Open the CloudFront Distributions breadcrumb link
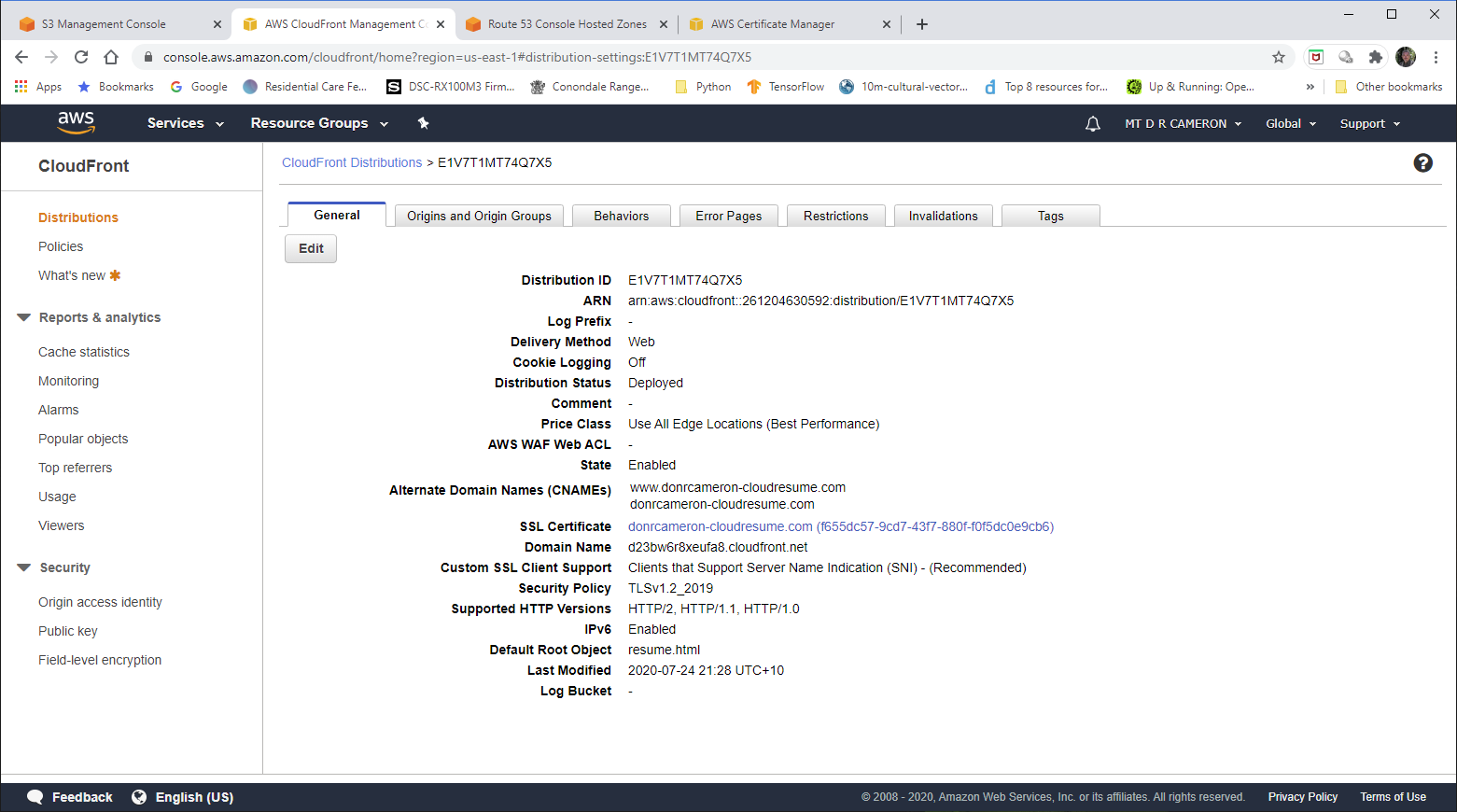The height and width of the screenshot is (812, 1457). 352,162
